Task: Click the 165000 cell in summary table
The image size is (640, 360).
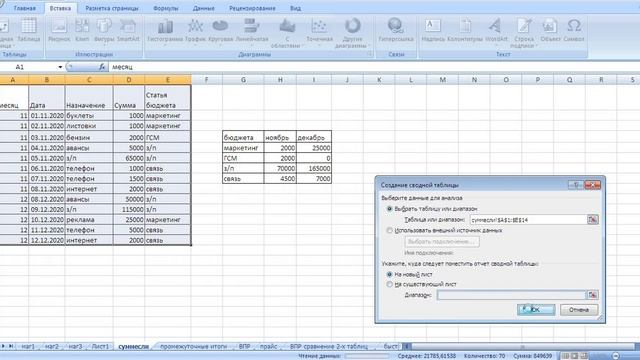Action: click(x=314, y=168)
